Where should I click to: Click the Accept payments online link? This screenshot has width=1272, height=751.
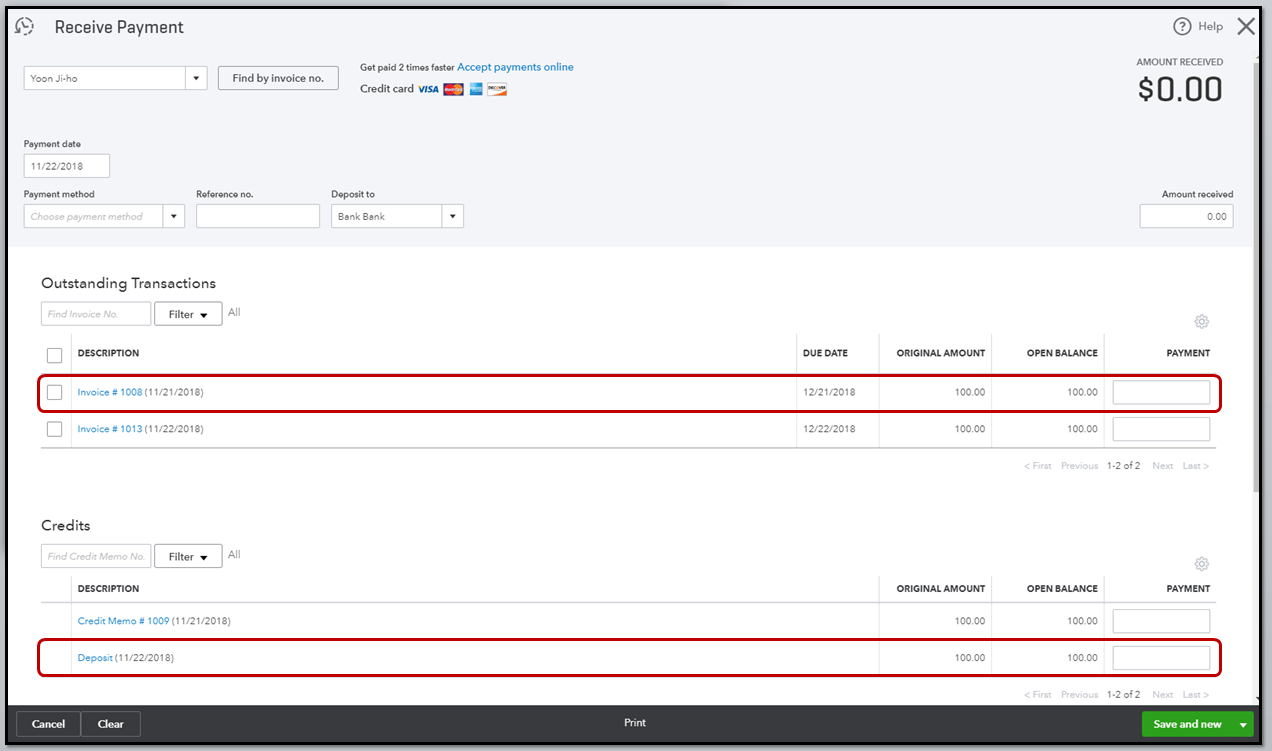coord(515,67)
